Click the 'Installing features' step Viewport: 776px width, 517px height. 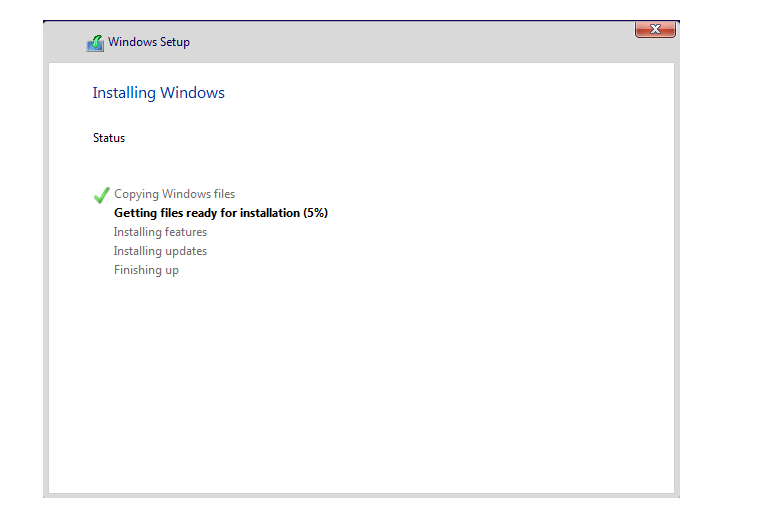point(160,232)
